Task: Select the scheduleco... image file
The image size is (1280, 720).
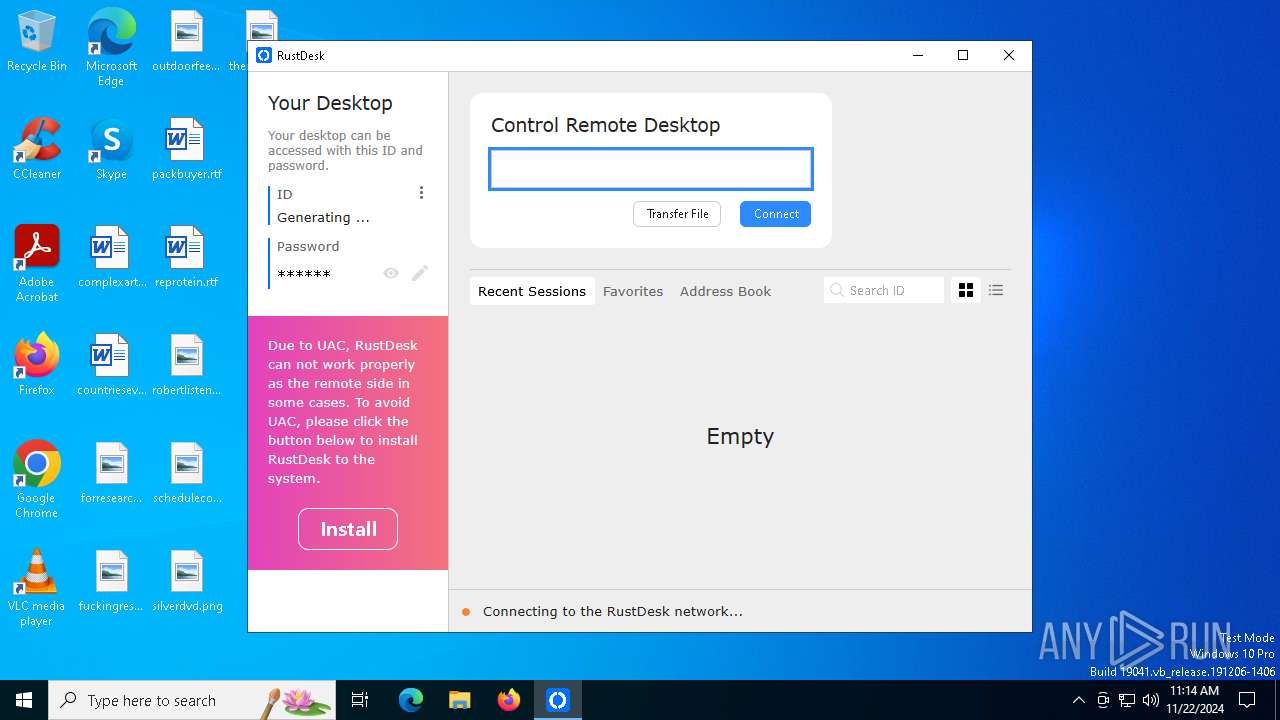Action: tap(186, 473)
